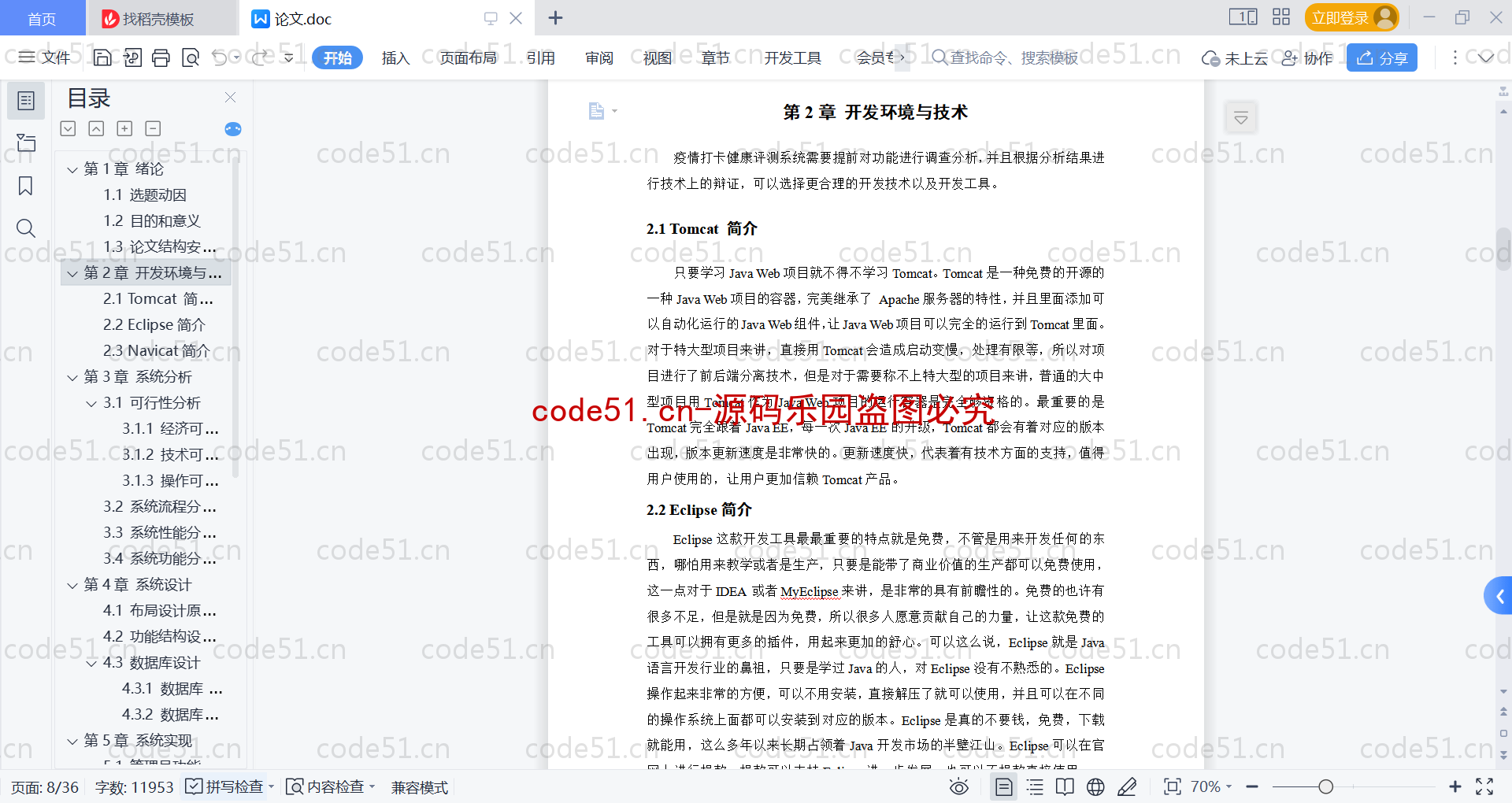Select the 审阅 ribbon tab
The width and height of the screenshot is (1512, 803).
[598, 57]
